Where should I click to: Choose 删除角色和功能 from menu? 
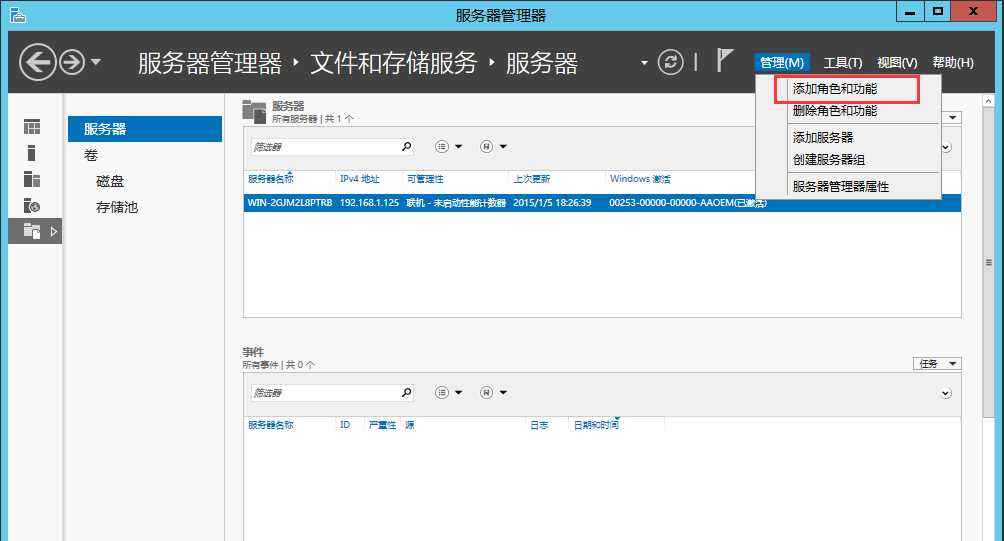click(x=835, y=111)
